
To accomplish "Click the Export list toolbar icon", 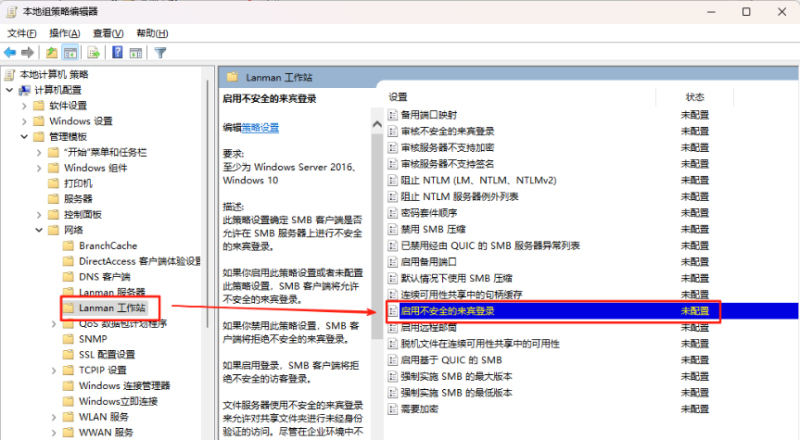I will point(94,52).
